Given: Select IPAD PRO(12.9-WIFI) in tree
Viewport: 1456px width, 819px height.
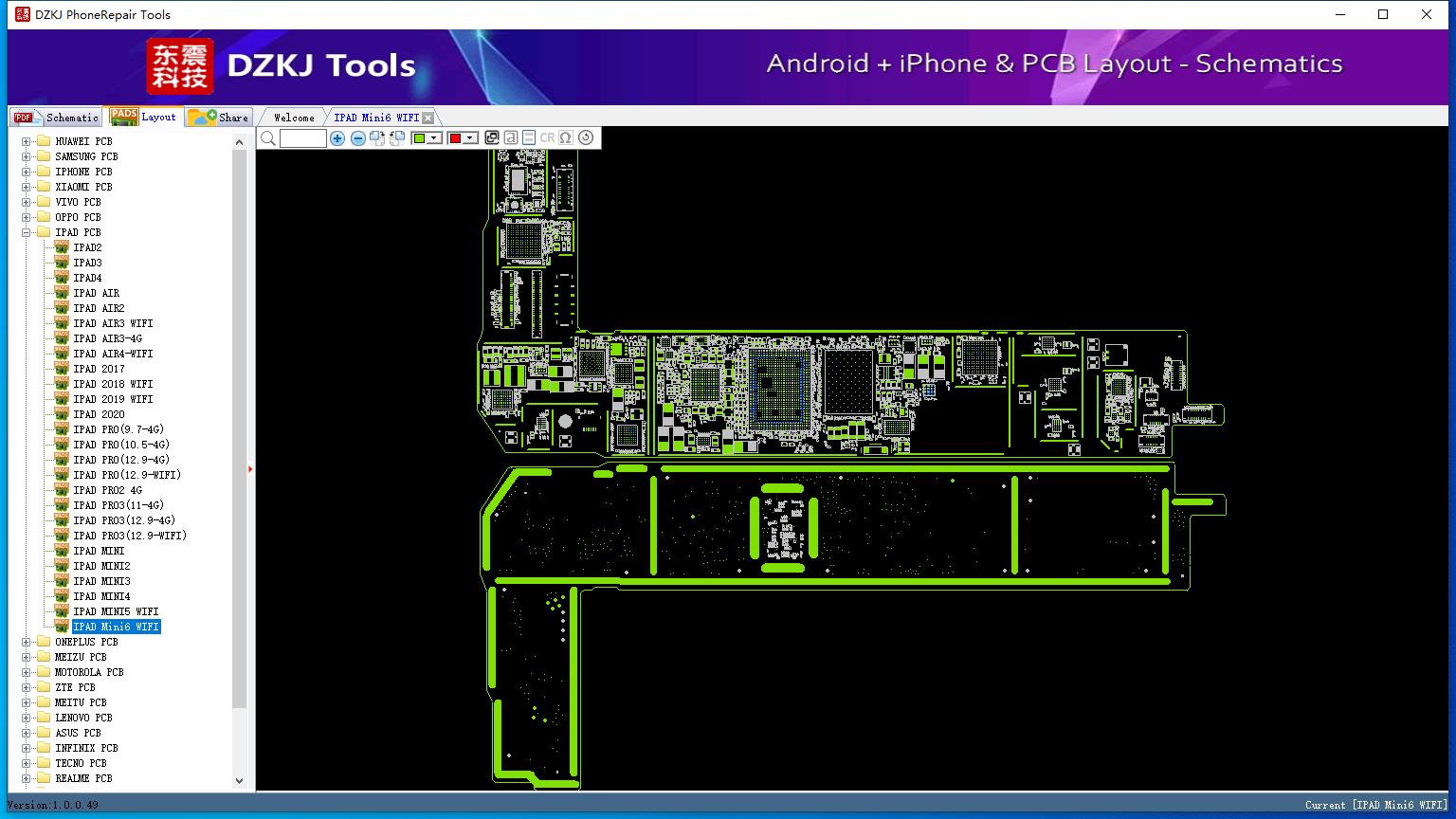Looking at the screenshot, I should (127, 475).
